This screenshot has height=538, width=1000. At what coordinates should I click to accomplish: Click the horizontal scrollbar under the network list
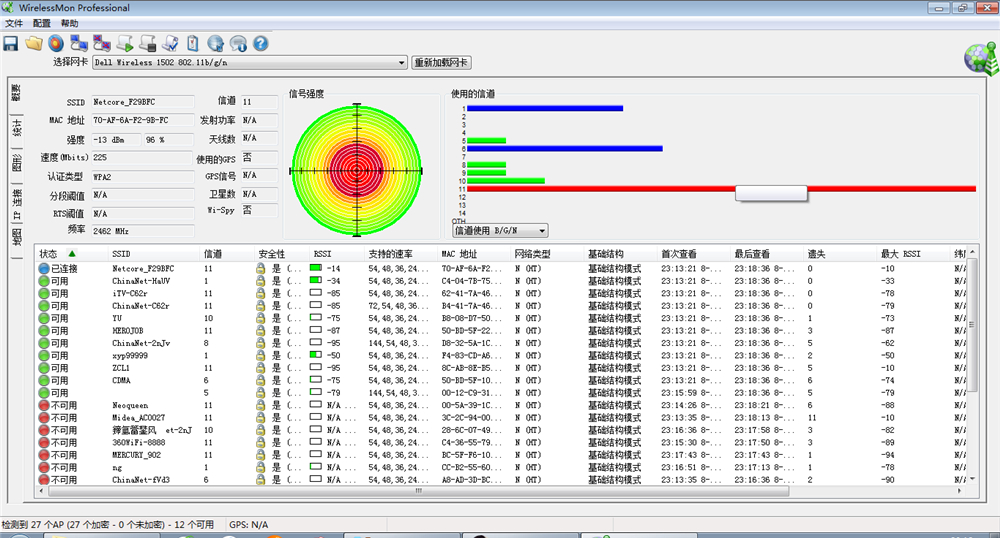pyautogui.click(x=420, y=492)
